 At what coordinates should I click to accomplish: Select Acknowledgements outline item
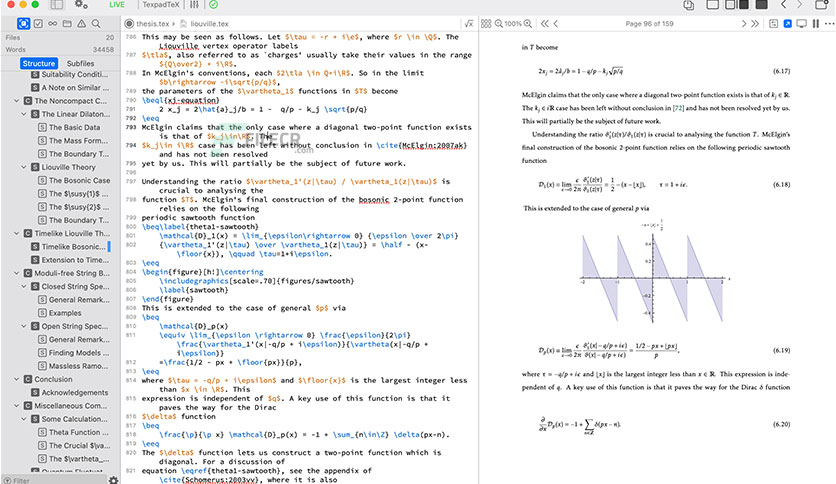(x=75, y=392)
